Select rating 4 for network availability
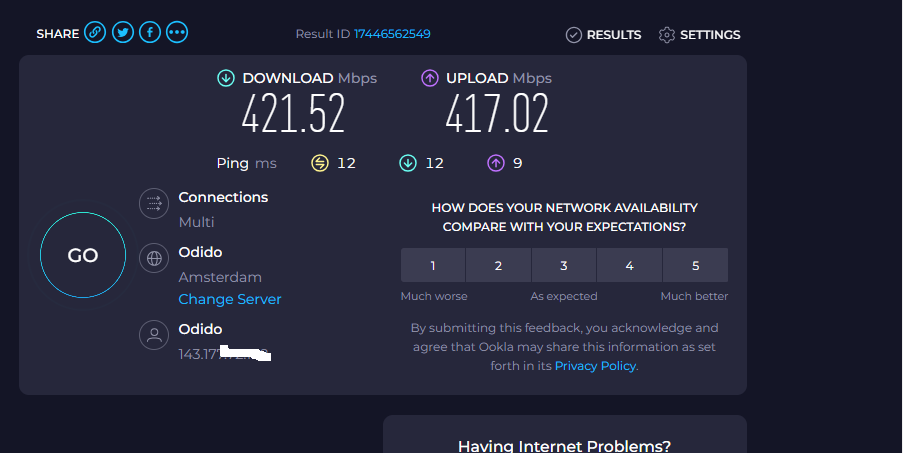Image resolution: width=903 pixels, height=453 pixels. pos(629,265)
